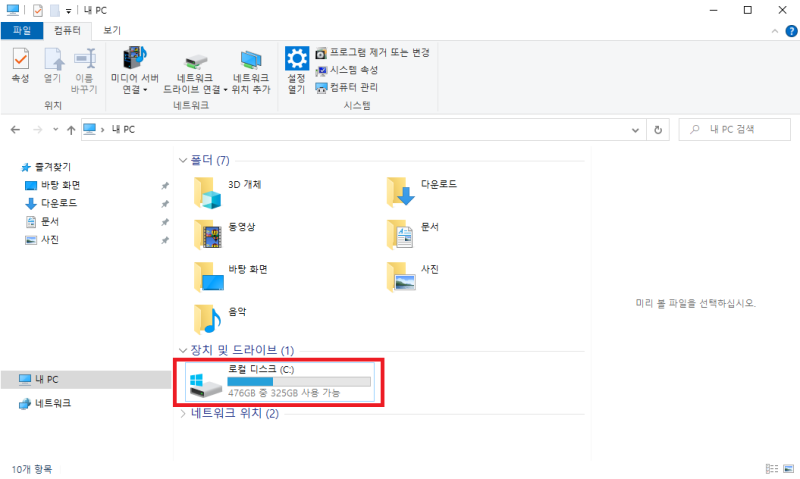Viewport: 800px width, 479px height.
Task: Click the quick access properties checkmark icon
Action: click(x=37, y=10)
